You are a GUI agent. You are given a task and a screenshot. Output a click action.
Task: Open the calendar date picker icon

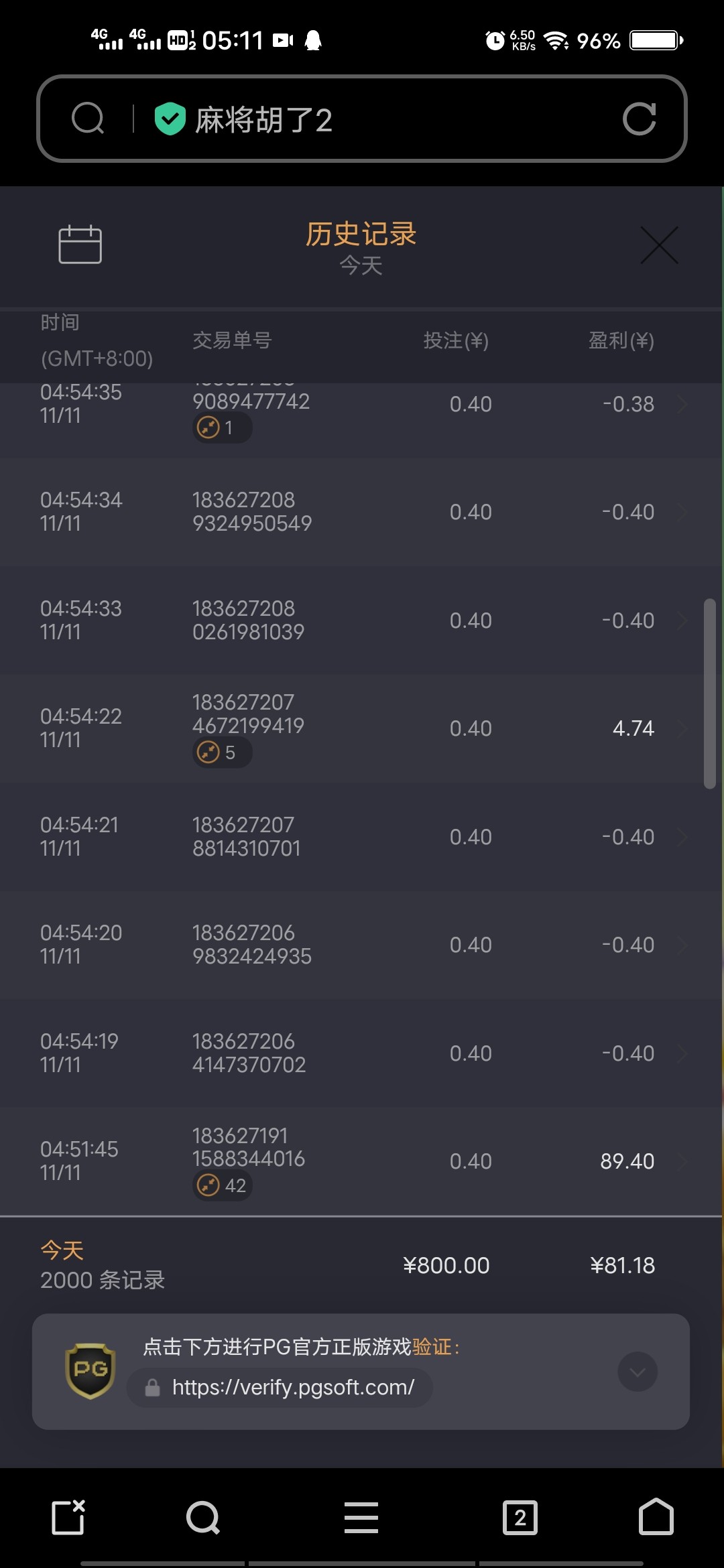click(80, 245)
